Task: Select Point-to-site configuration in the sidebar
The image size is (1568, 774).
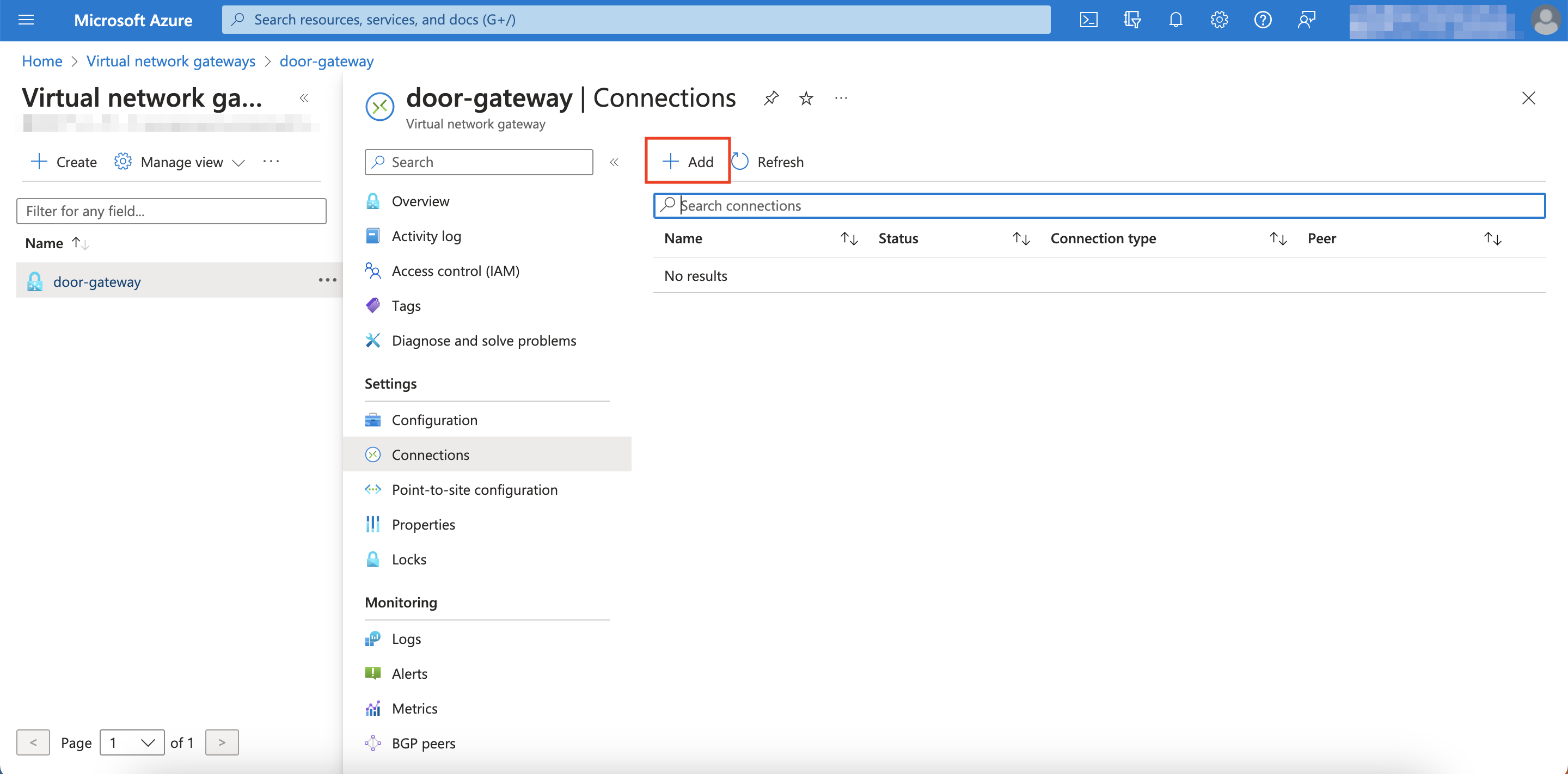Action: coord(474,489)
